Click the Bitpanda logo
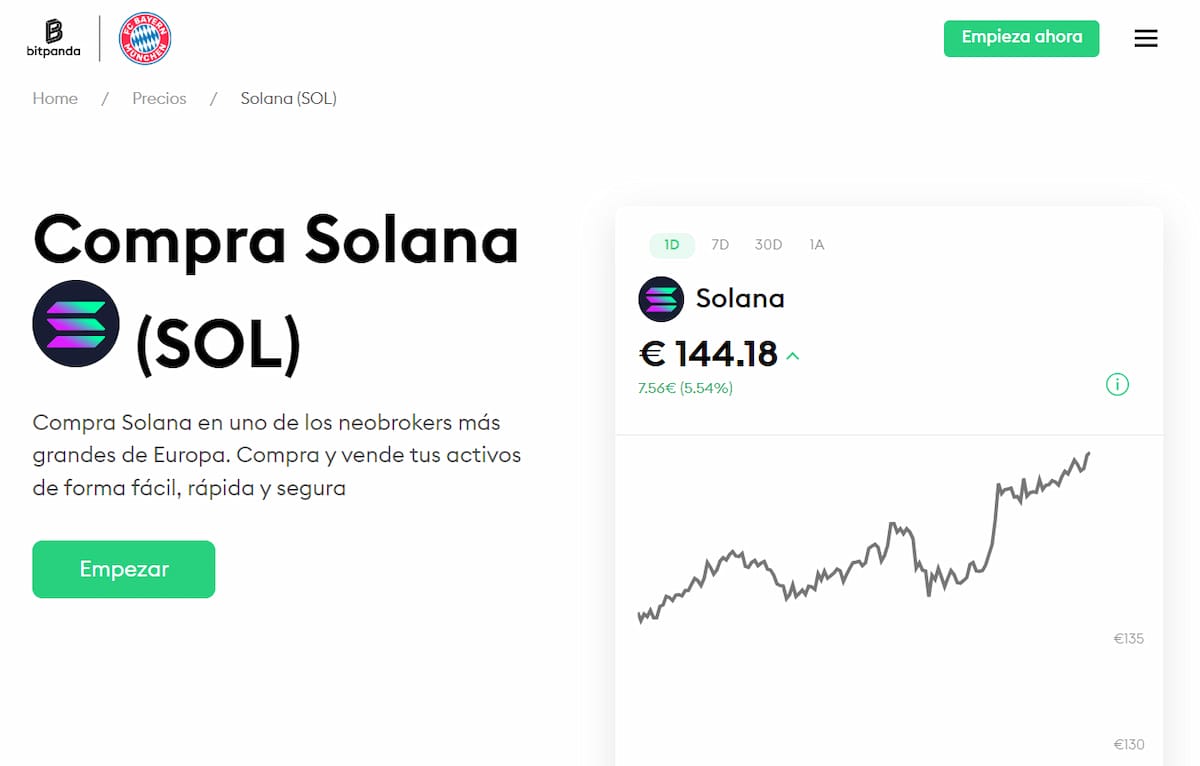The height and width of the screenshot is (766, 1200). (52, 37)
